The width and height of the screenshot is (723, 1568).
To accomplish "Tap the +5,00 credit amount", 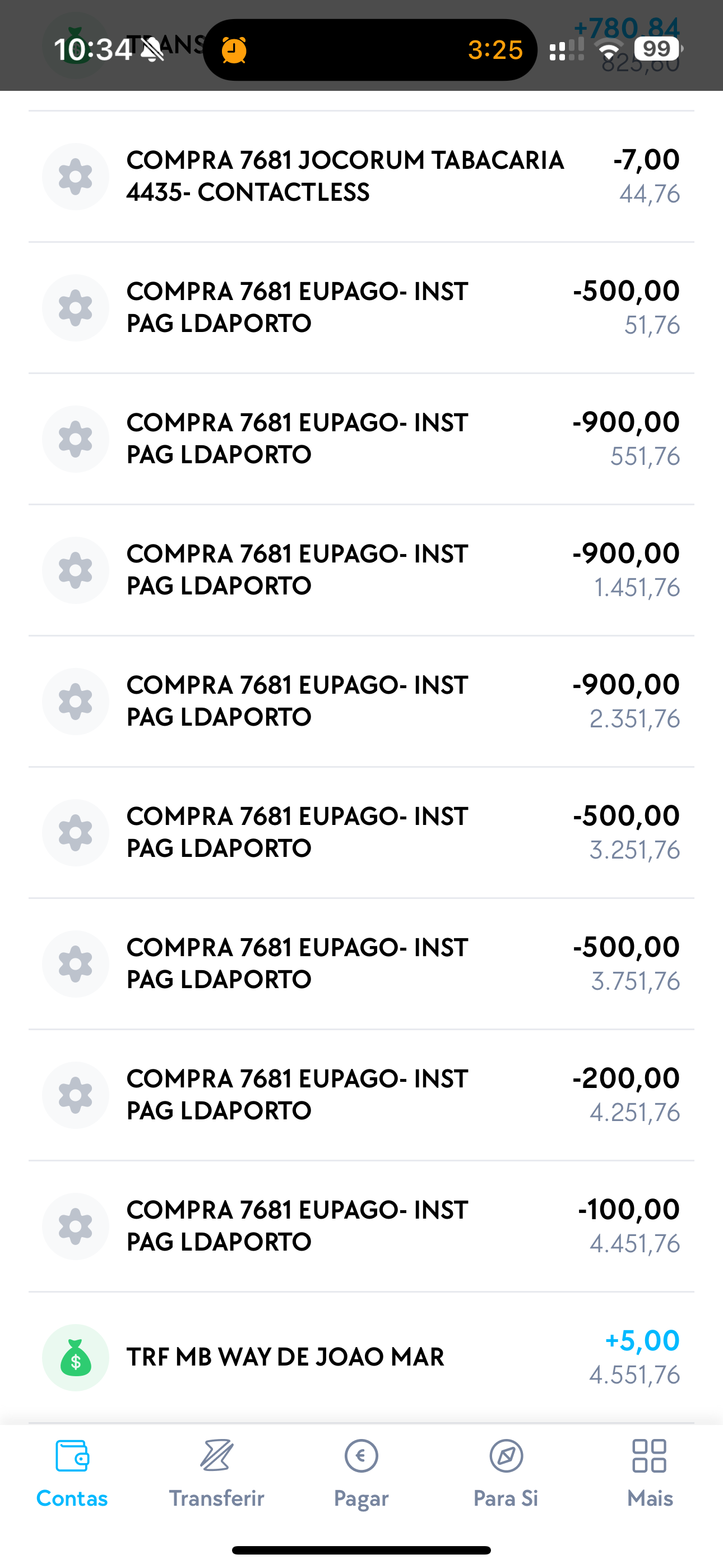I will 642,1341.
